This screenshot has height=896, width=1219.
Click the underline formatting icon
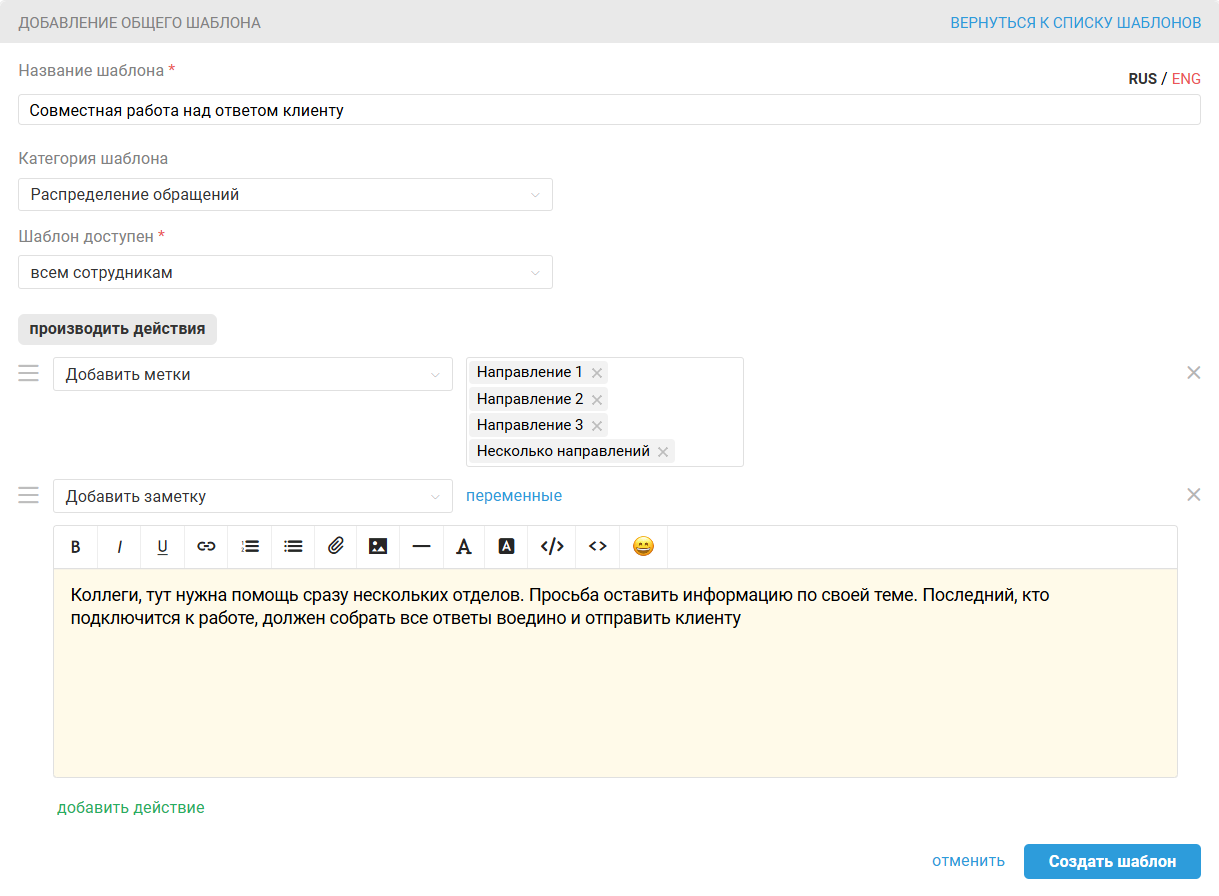162,547
